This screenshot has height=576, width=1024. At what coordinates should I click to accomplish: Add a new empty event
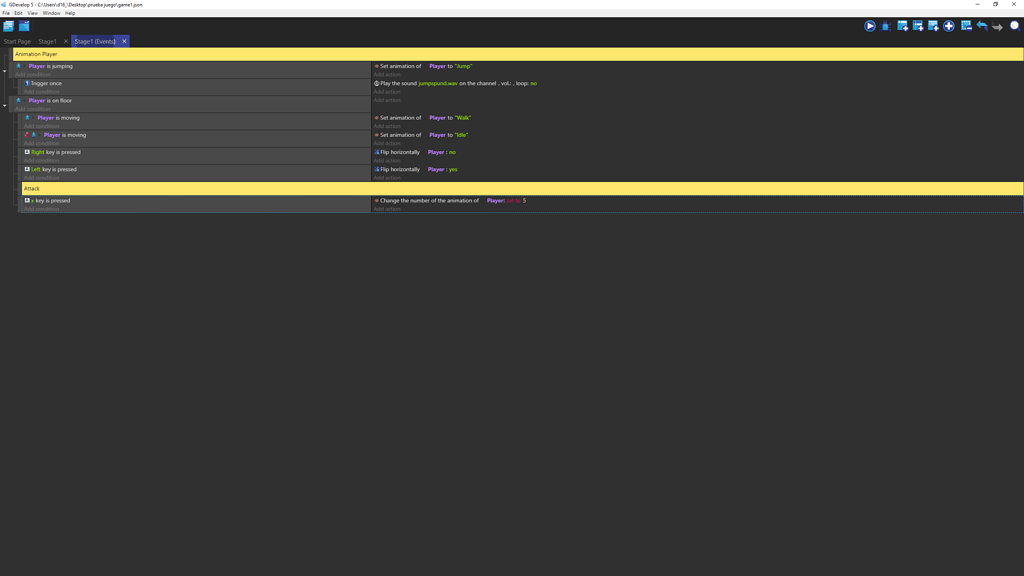tap(902, 26)
